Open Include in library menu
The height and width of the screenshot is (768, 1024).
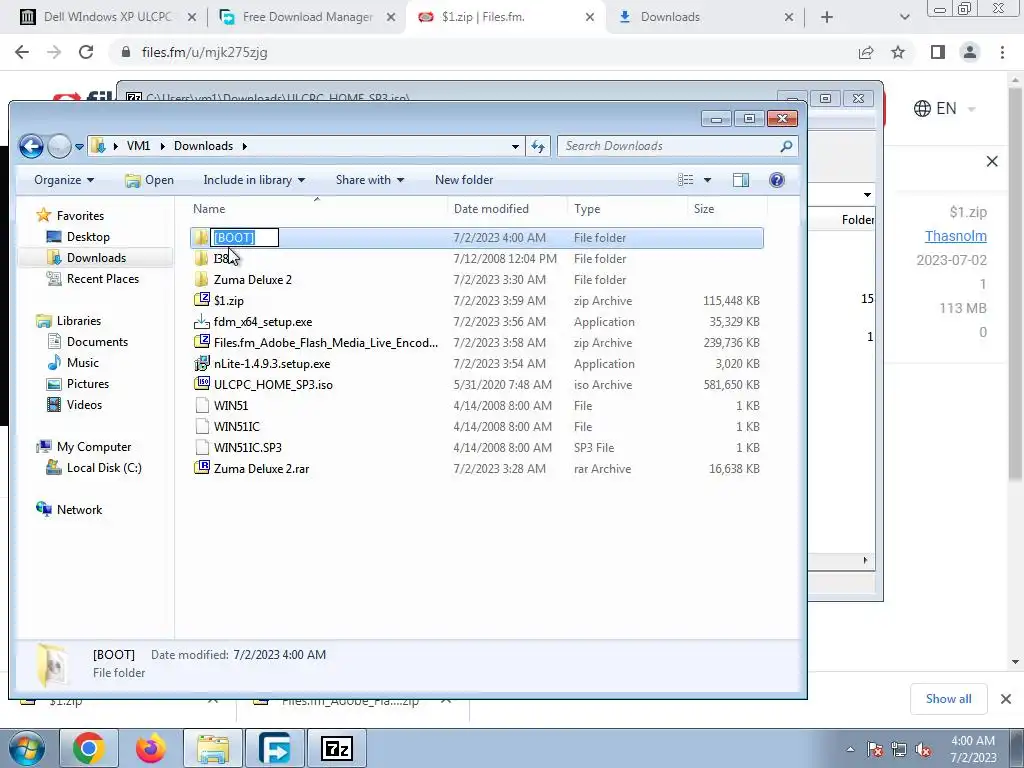(254, 180)
